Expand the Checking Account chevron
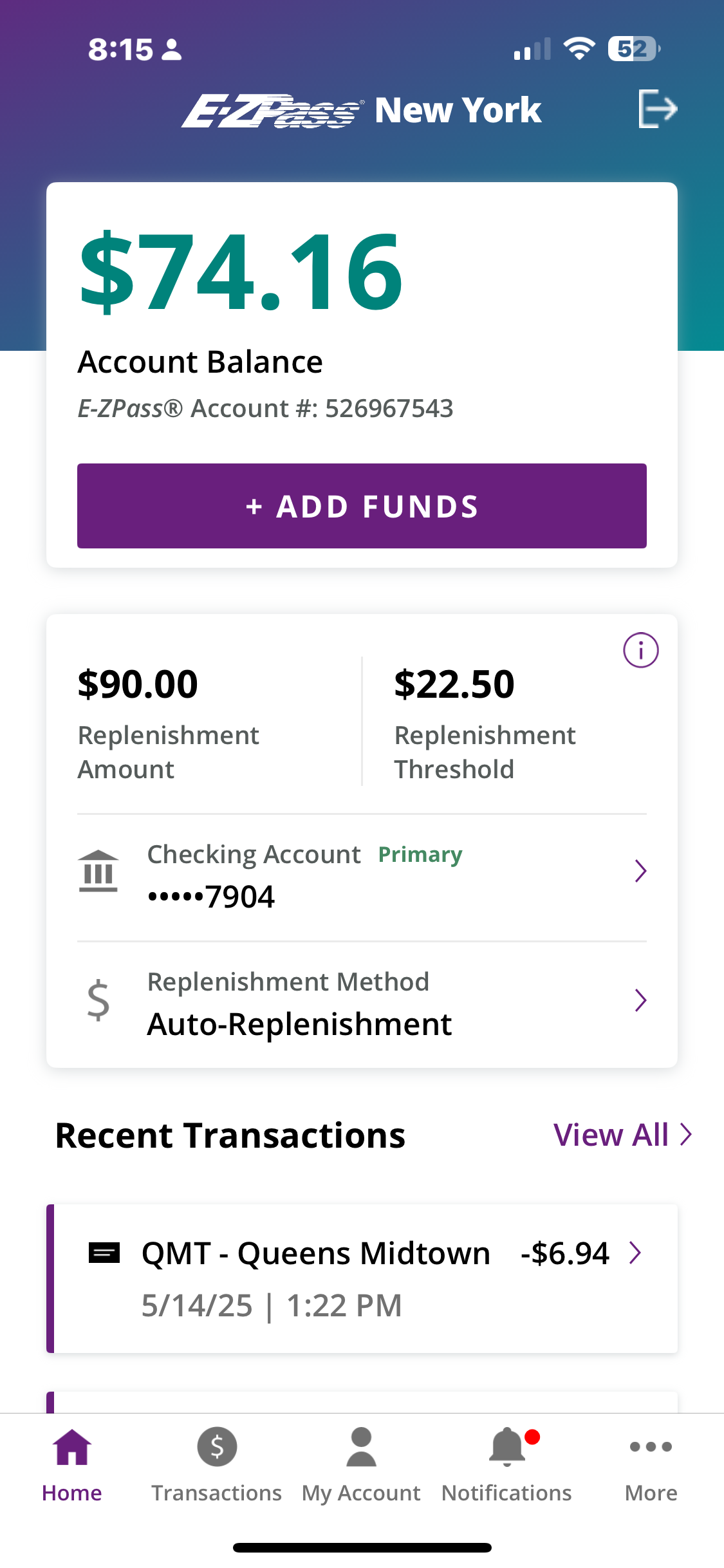Screen dimensions: 724x1568 [640, 871]
